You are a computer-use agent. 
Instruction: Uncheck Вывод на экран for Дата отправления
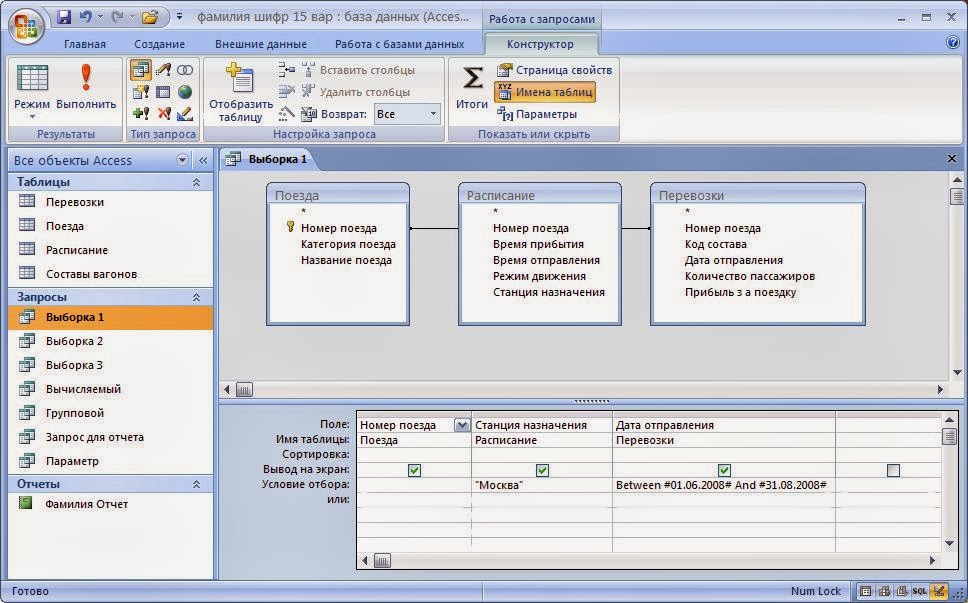(723, 470)
